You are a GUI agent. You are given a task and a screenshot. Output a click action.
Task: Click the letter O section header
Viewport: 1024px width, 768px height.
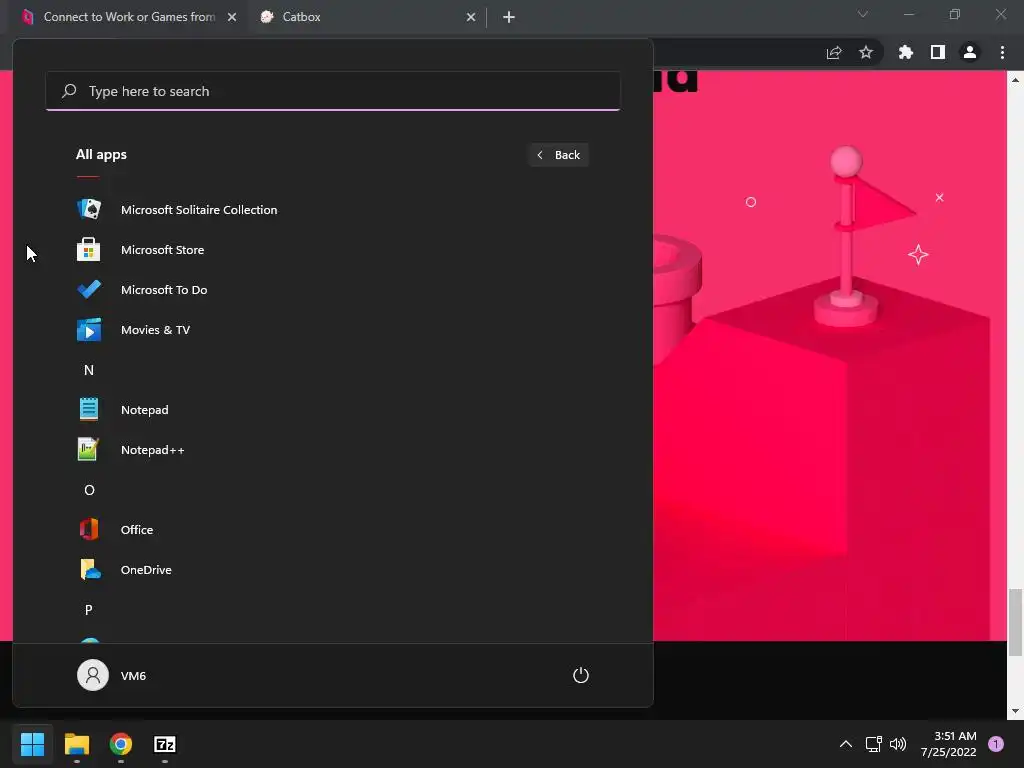click(x=89, y=490)
